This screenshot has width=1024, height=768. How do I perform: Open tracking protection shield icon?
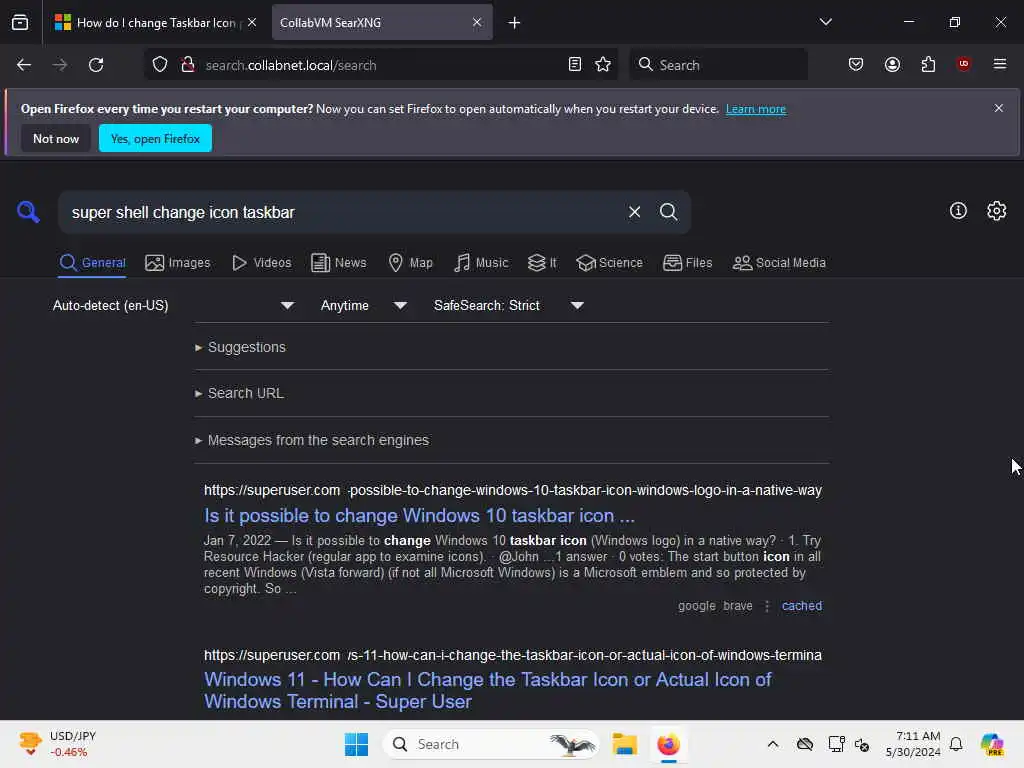[x=160, y=65]
